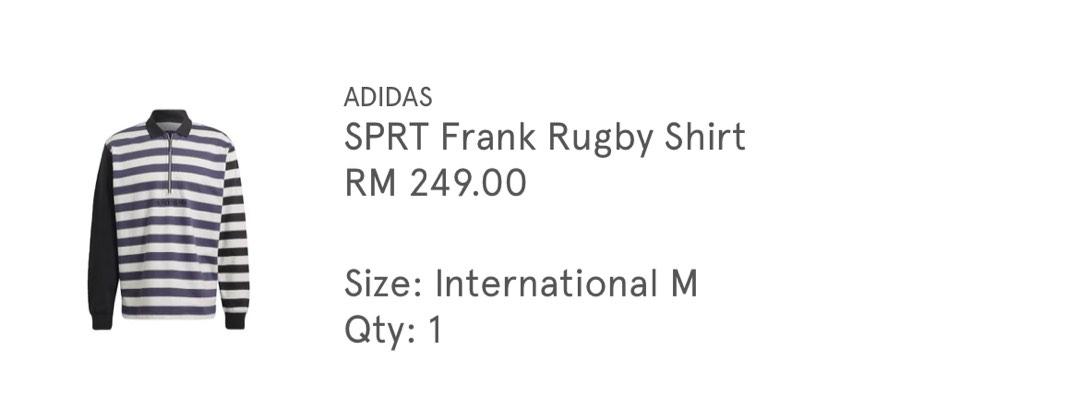1080x410 pixels.
Task: Click the size value letter "M"
Action: tap(685, 284)
